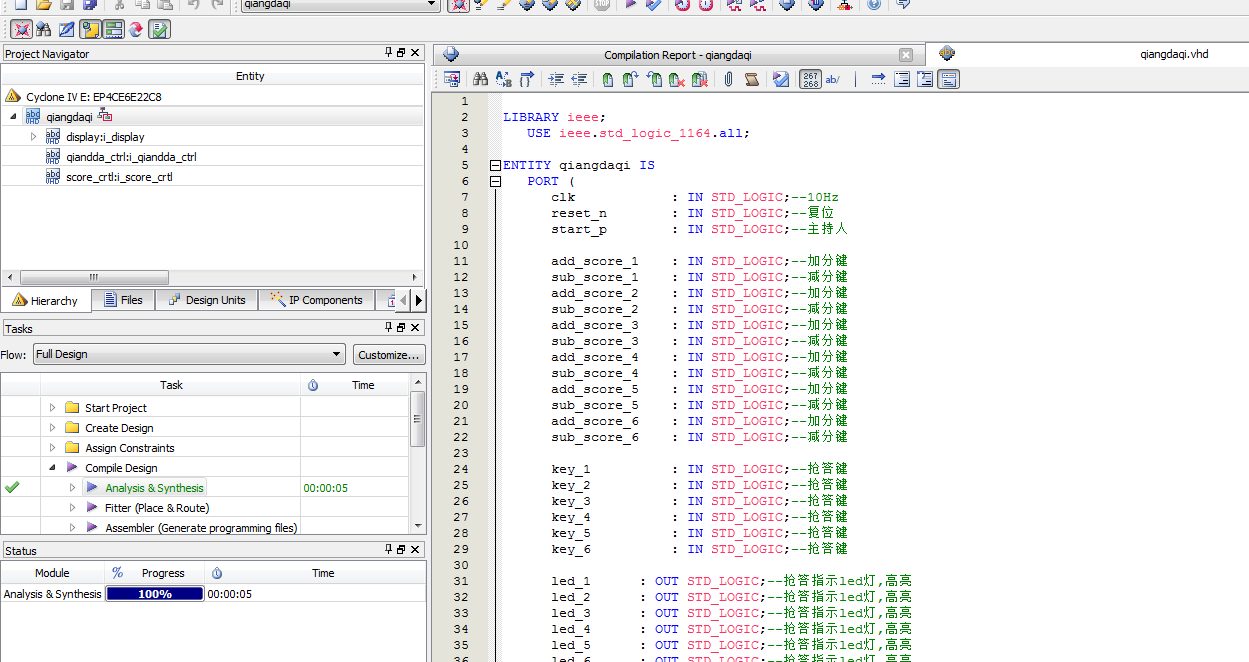Click the Analysis & Synthesis 100% progress bar
The height and width of the screenshot is (662, 1249).
(x=155, y=594)
